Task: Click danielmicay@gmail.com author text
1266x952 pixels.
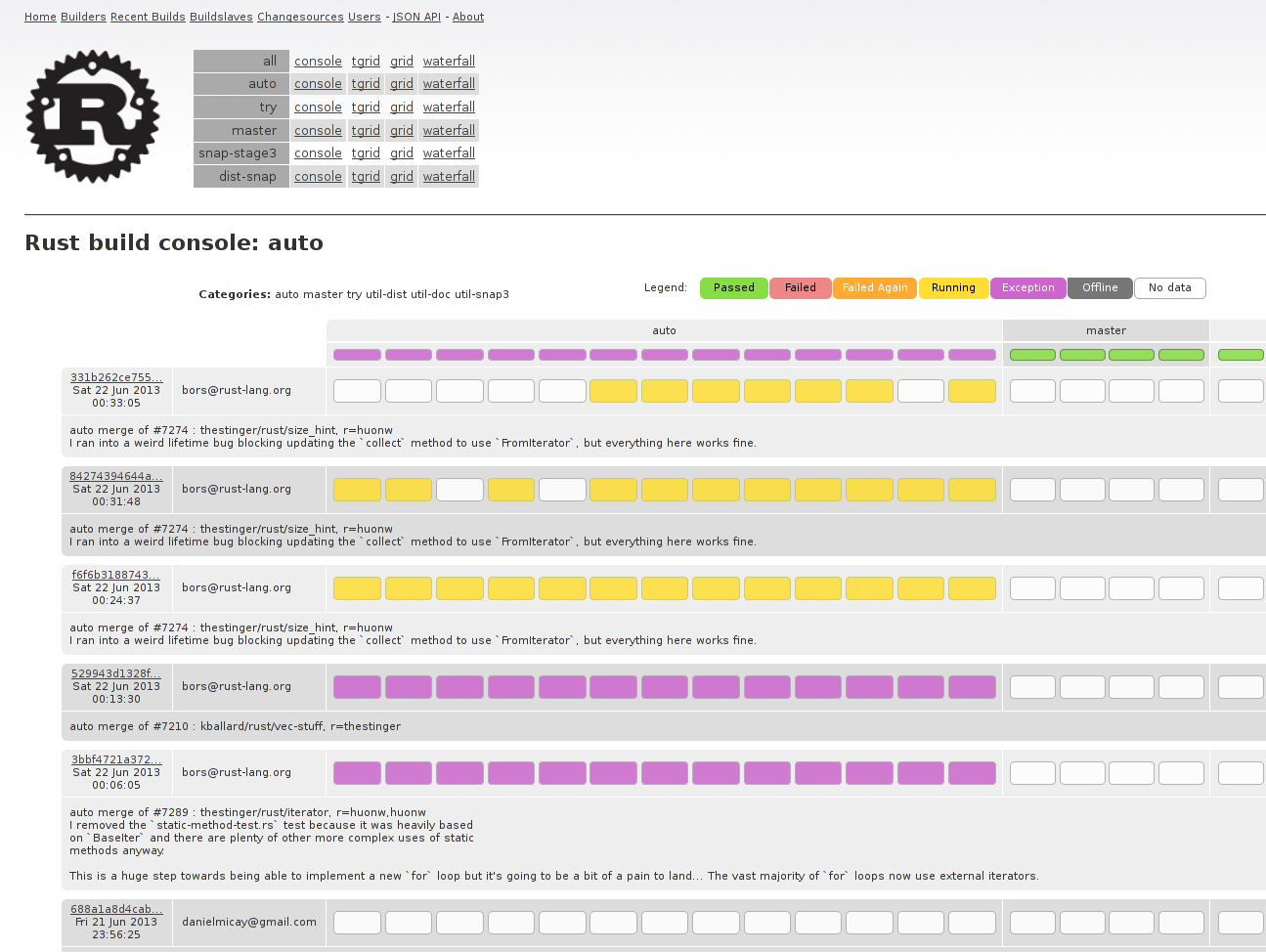Action: (249, 922)
